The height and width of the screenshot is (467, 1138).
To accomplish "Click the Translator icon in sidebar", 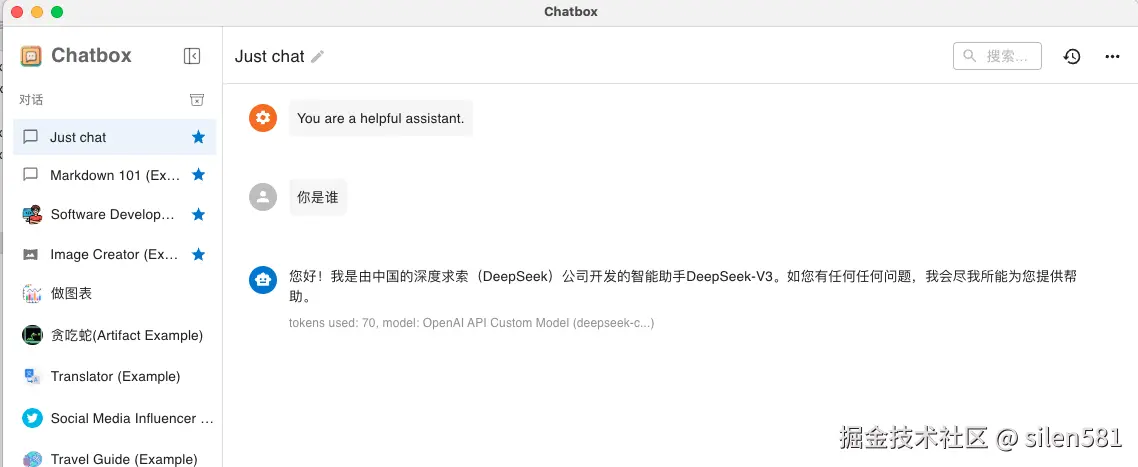I will (x=32, y=376).
